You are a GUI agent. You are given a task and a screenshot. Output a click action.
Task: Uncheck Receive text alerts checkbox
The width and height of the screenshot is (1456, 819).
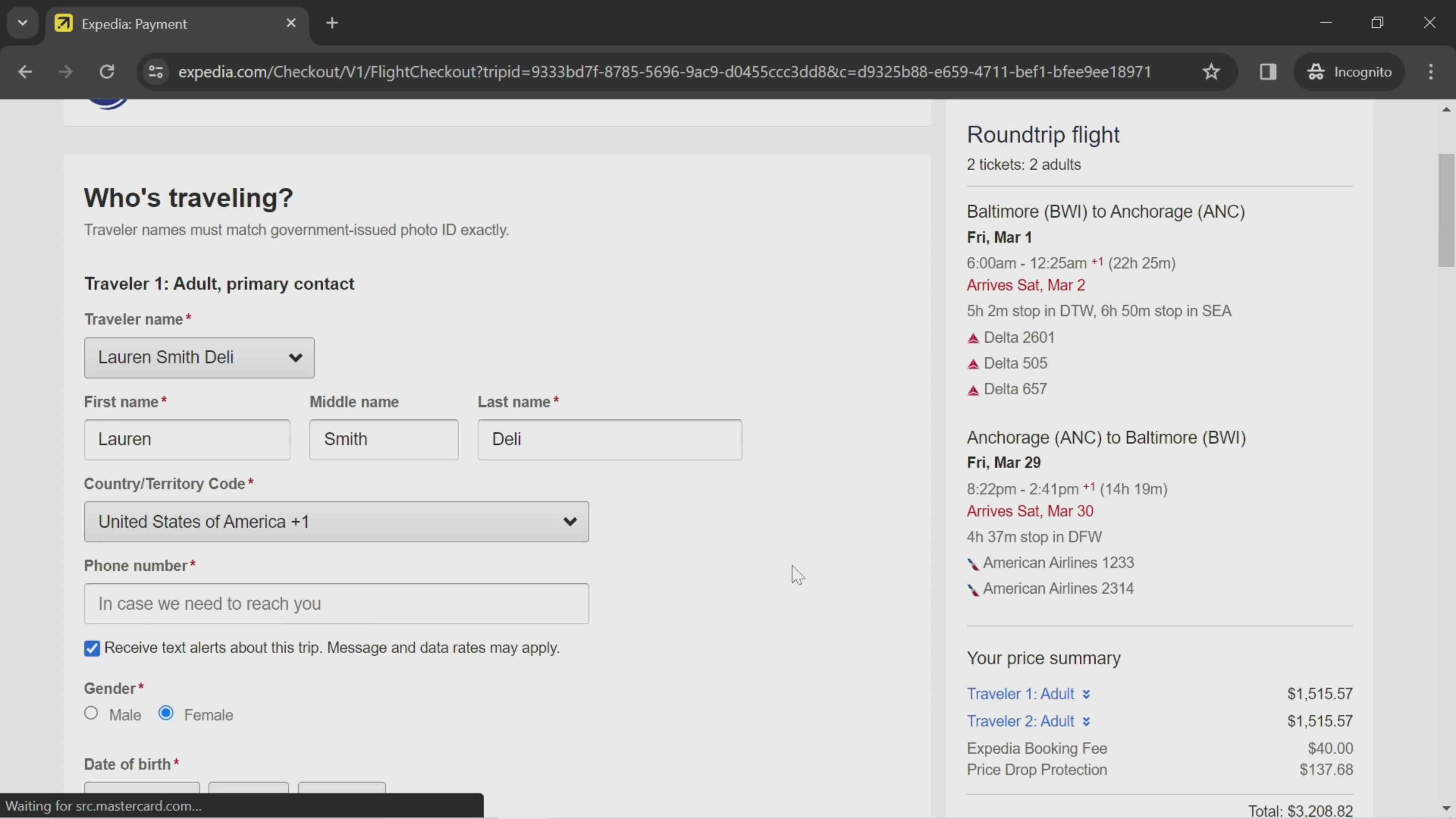(x=91, y=648)
